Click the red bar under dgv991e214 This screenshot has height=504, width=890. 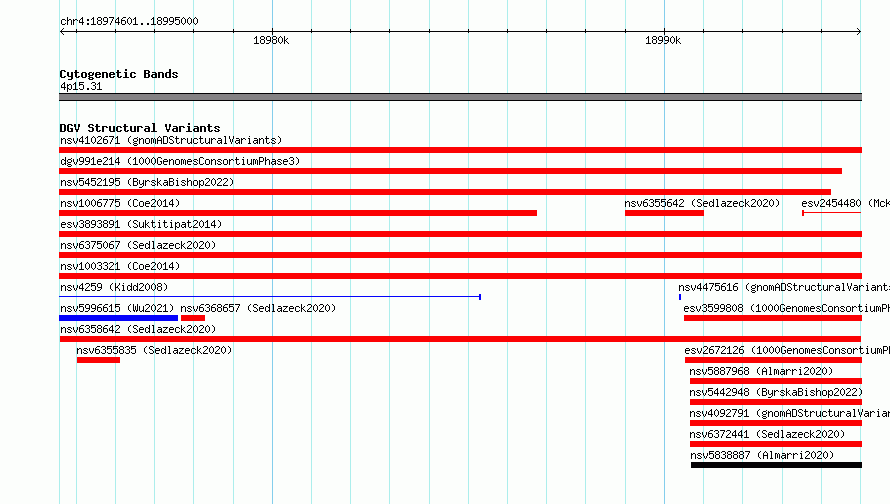pyautogui.click(x=451, y=171)
